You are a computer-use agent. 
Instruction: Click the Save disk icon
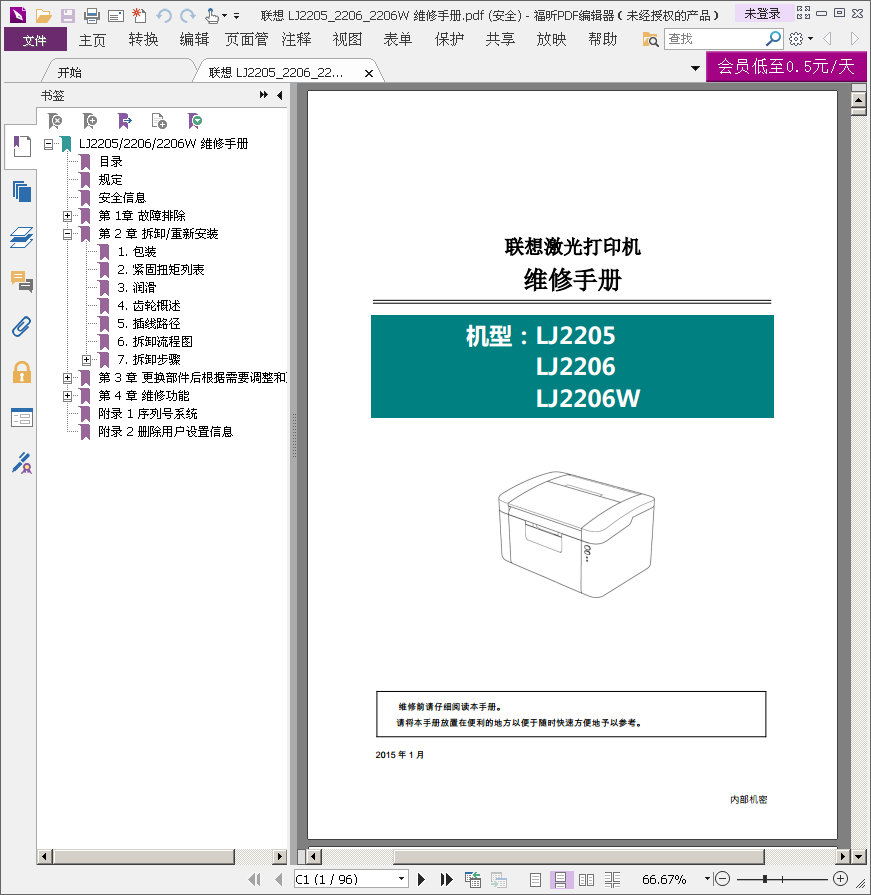pos(68,15)
